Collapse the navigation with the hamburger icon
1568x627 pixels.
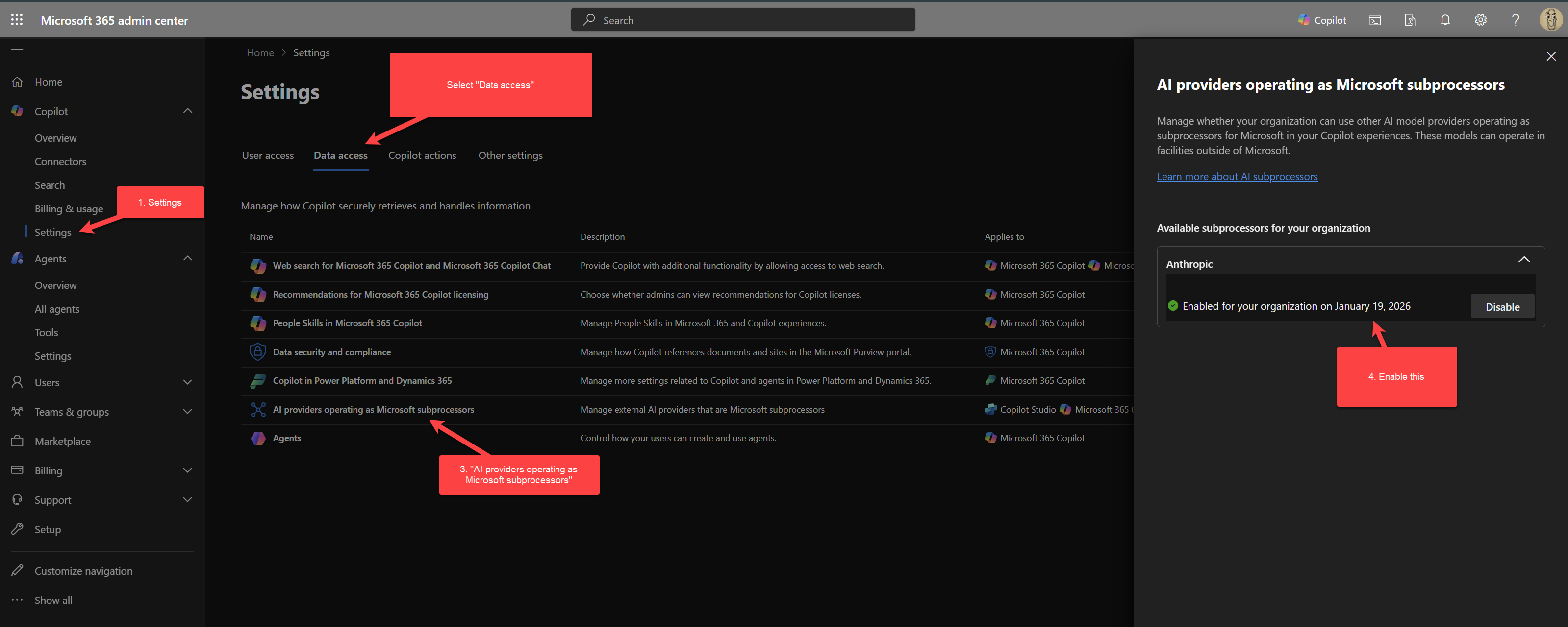click(x=17, y=51)
